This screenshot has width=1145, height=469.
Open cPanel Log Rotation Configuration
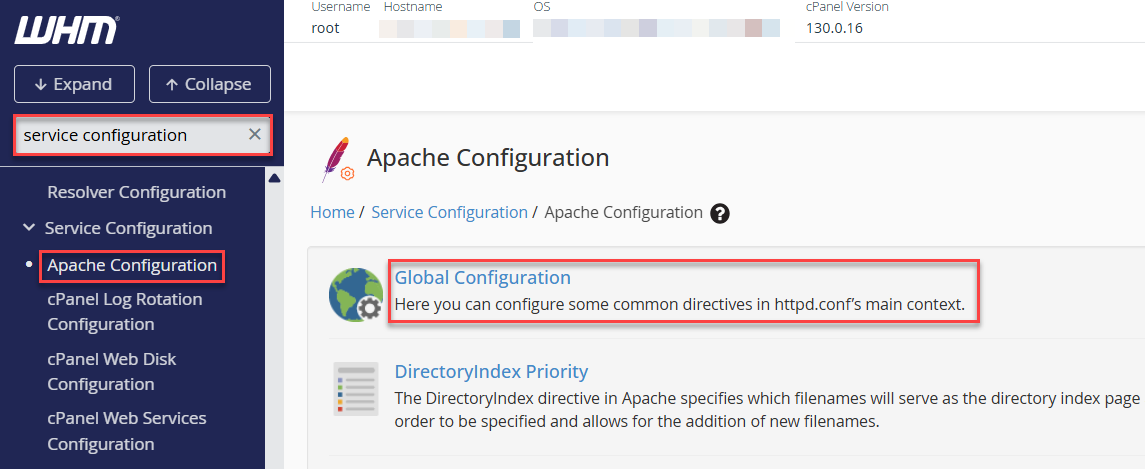125,311
